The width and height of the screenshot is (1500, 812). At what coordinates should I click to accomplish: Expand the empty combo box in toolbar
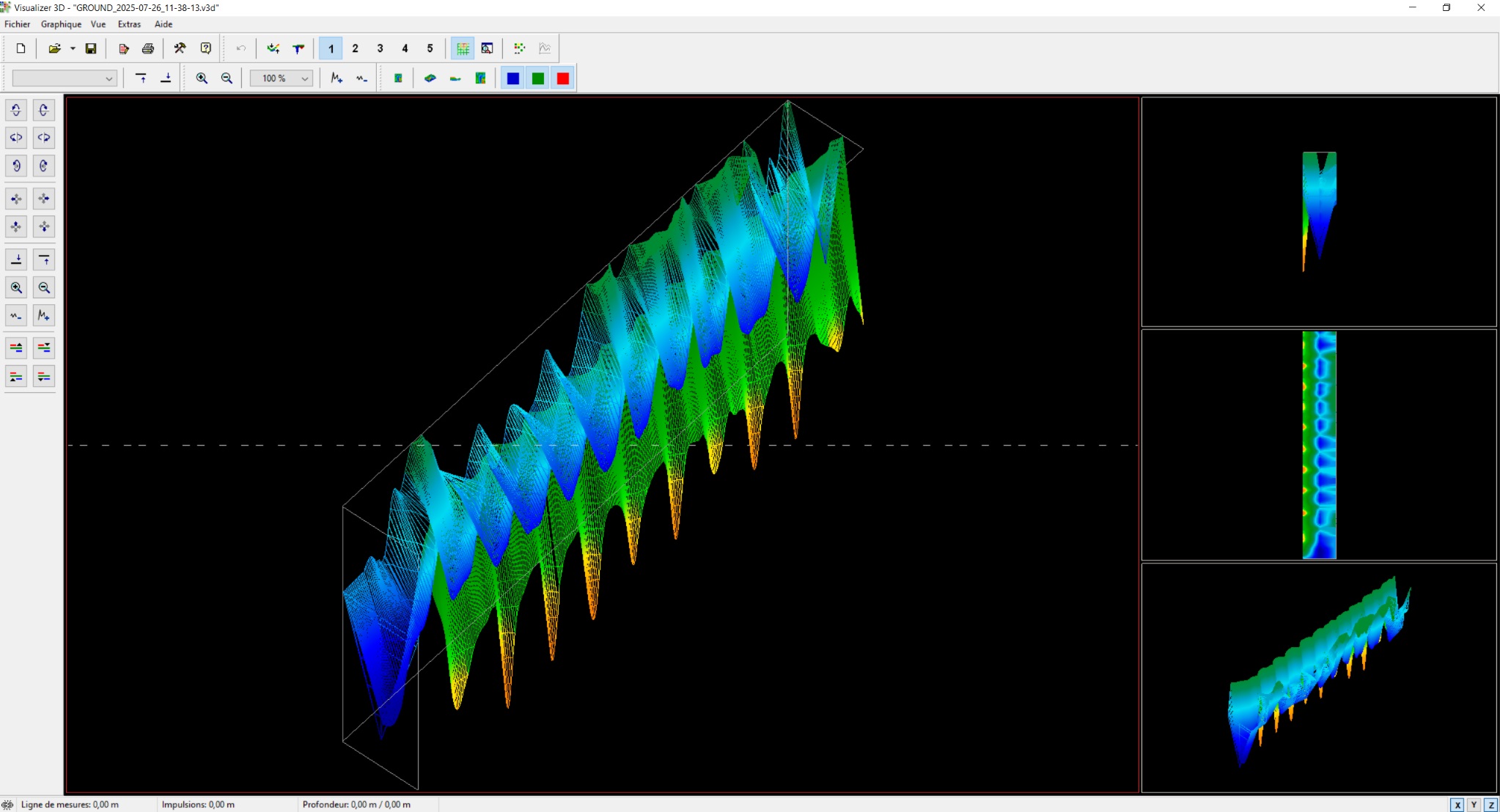pos(109,78)
